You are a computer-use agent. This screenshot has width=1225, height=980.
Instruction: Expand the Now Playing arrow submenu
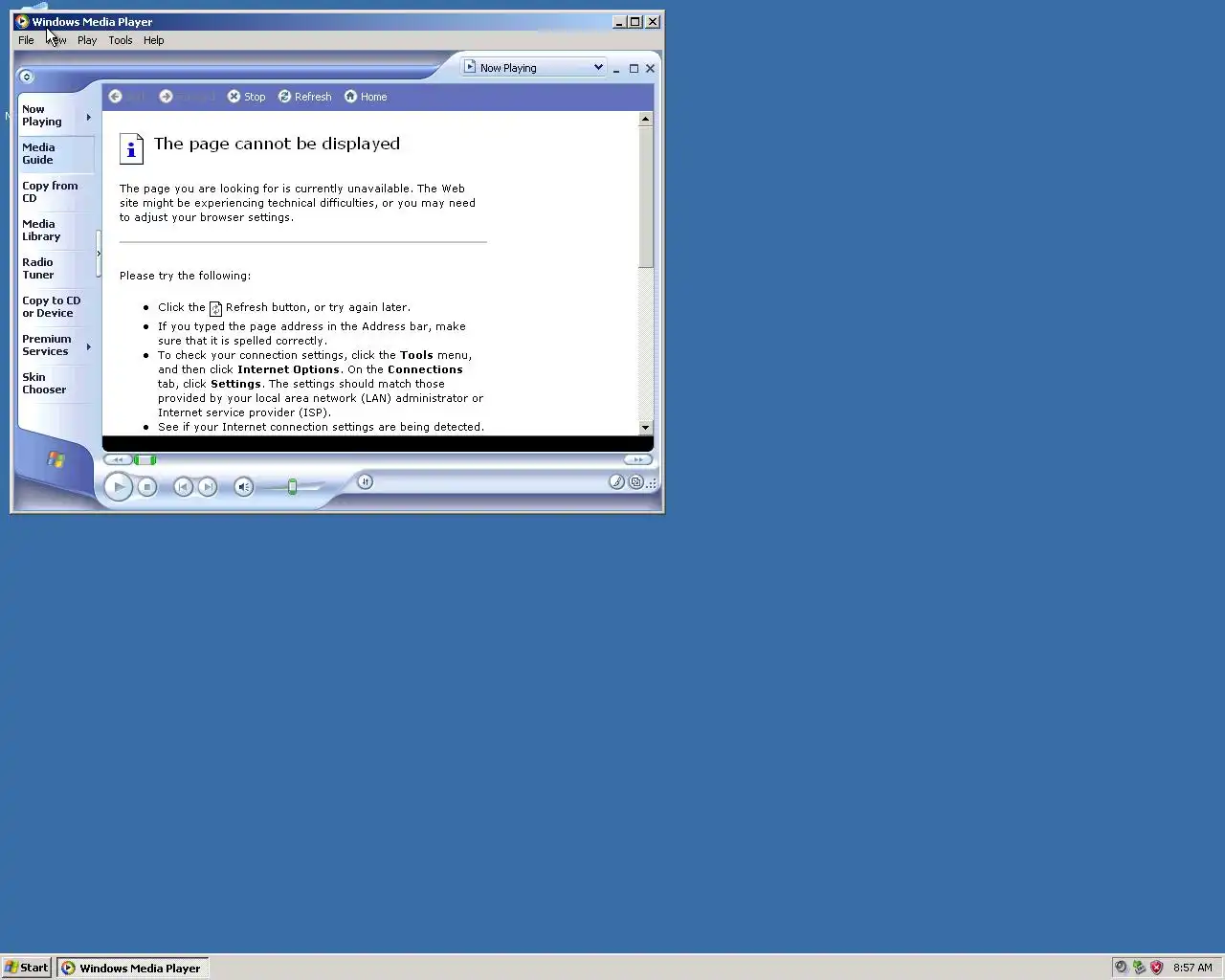click(x=89, y=118)
